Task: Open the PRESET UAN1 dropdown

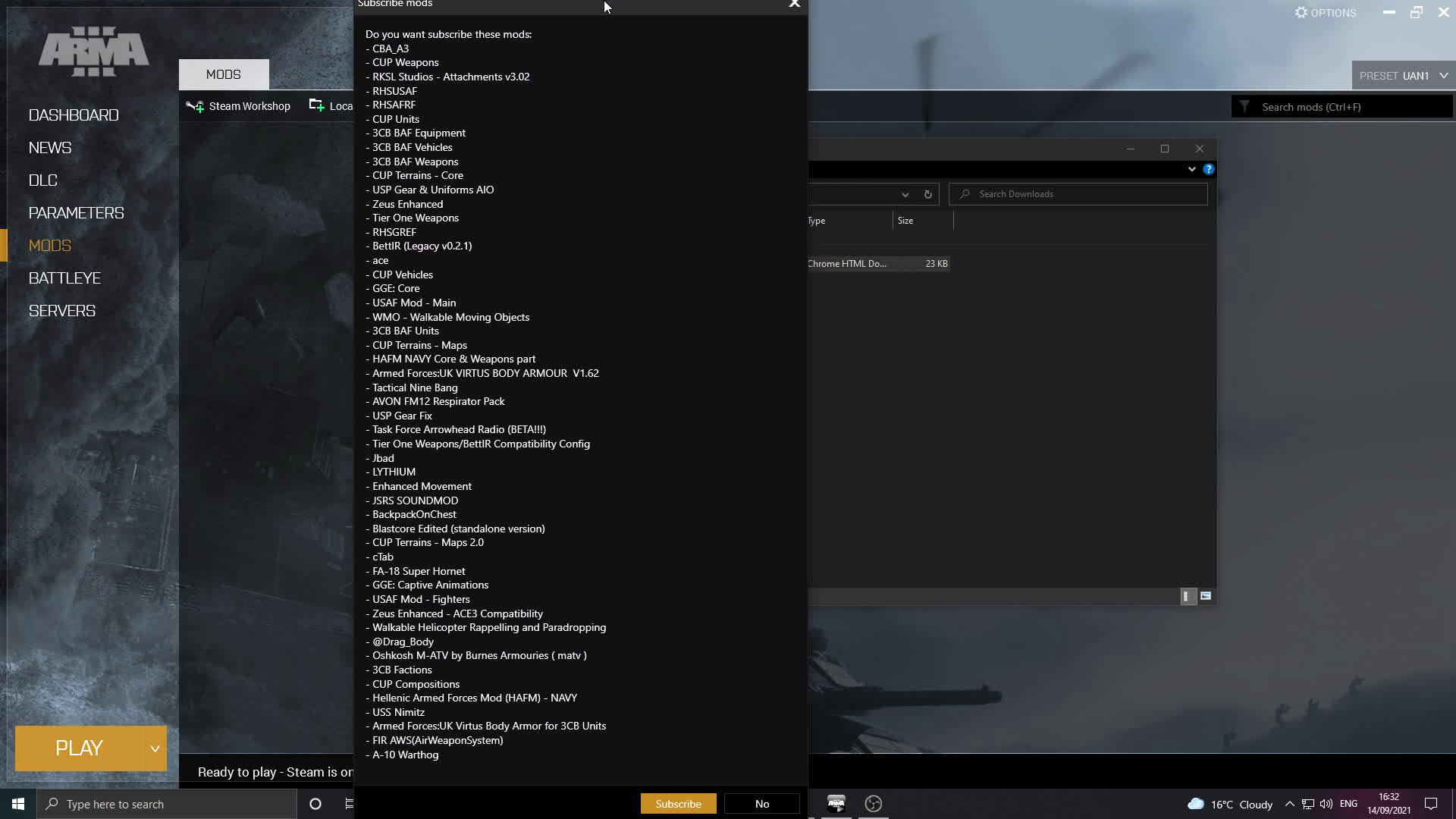Action: (x=1403, y=76)
